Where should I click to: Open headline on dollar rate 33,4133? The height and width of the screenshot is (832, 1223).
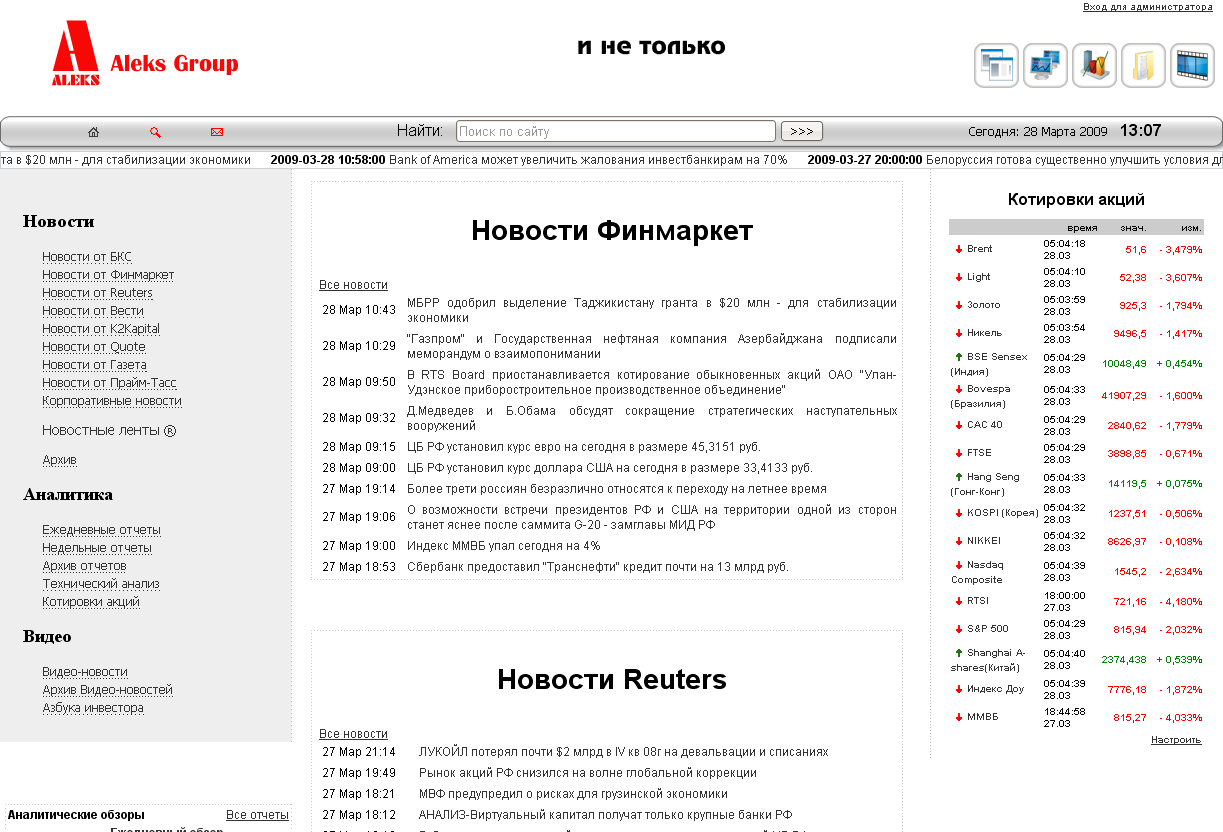click(x=610, y=468)
